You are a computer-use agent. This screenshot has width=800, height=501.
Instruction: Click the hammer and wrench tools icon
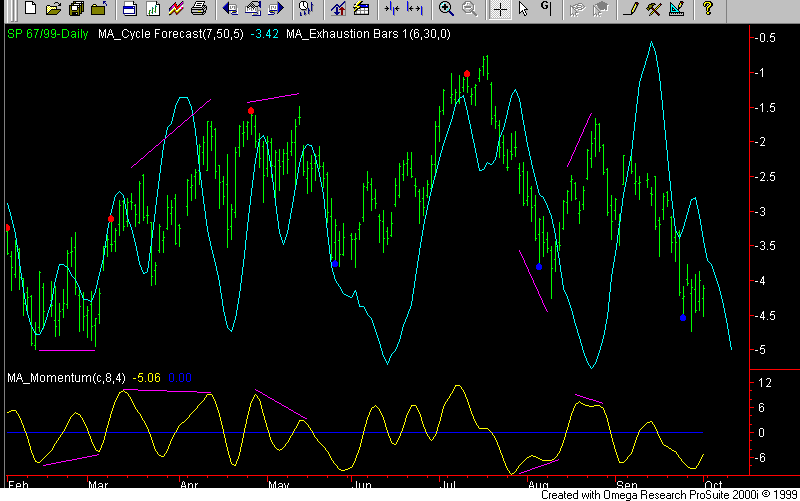tap(654, 8)
